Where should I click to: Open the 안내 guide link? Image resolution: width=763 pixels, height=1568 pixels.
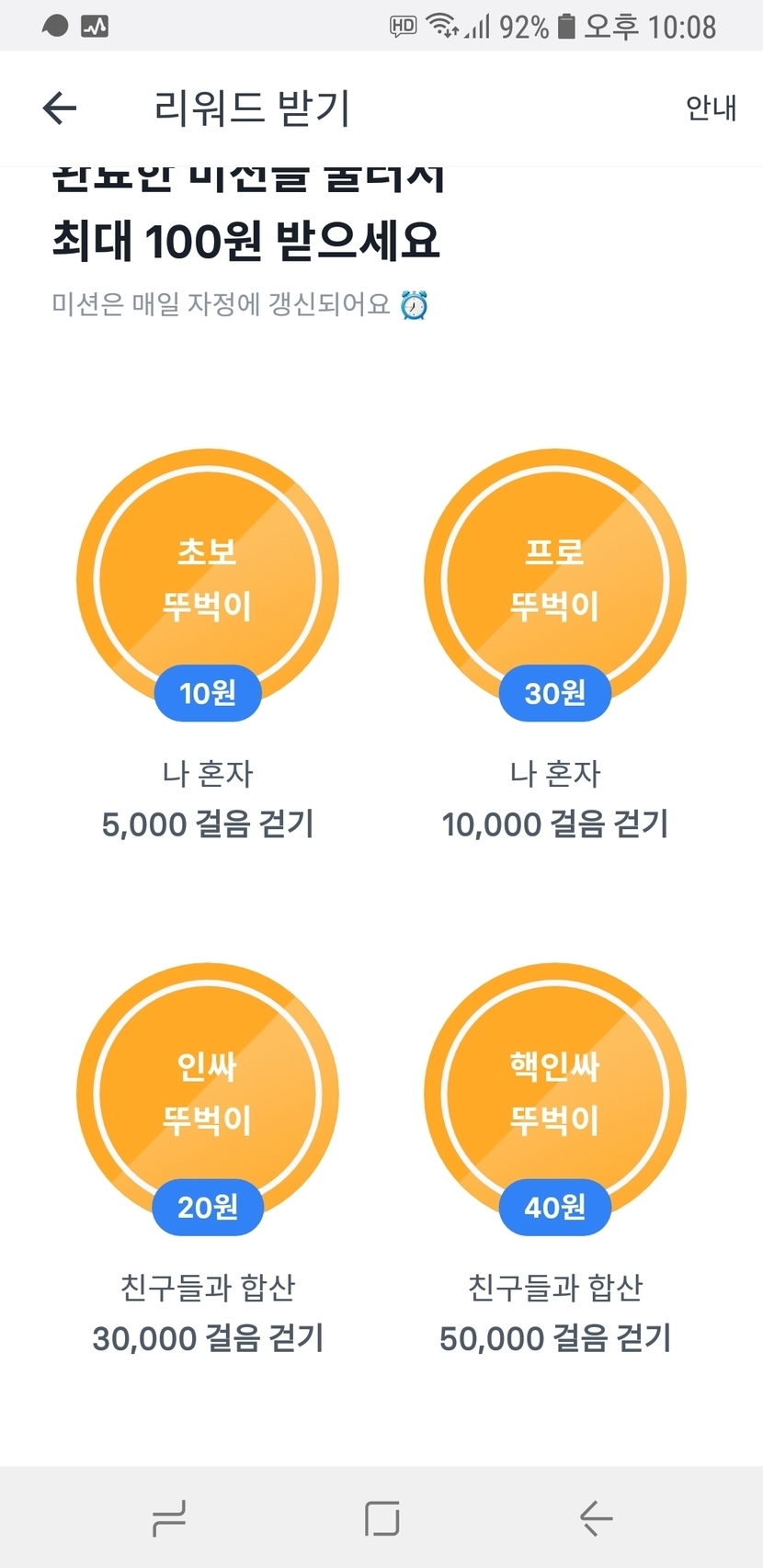[711, 108]
